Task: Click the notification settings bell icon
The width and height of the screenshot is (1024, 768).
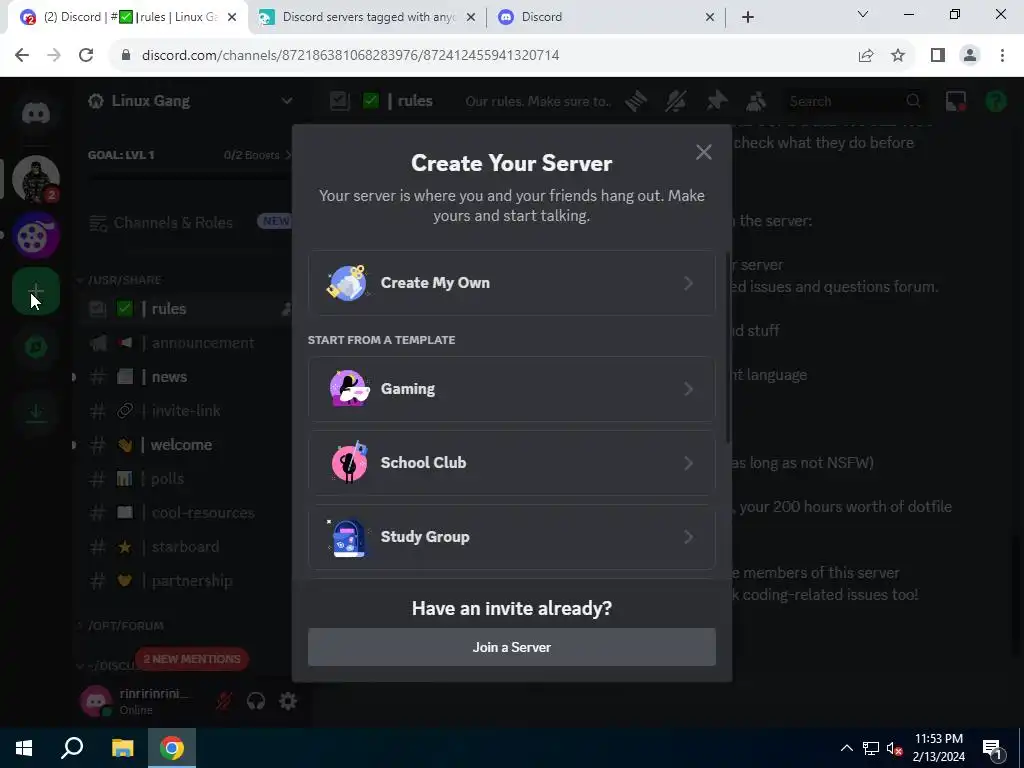Action: [676, 101]
